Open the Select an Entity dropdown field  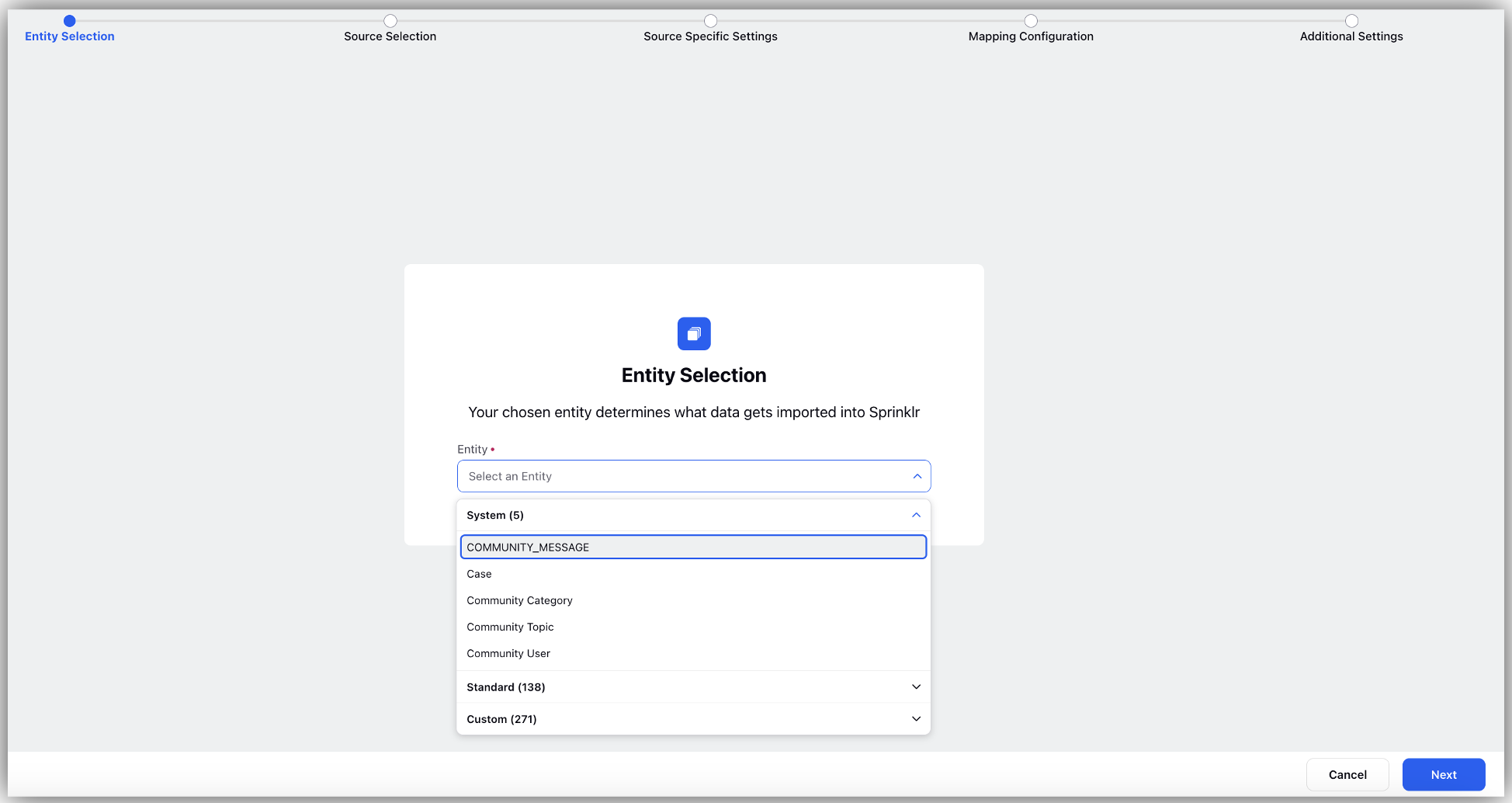[694, 476]
